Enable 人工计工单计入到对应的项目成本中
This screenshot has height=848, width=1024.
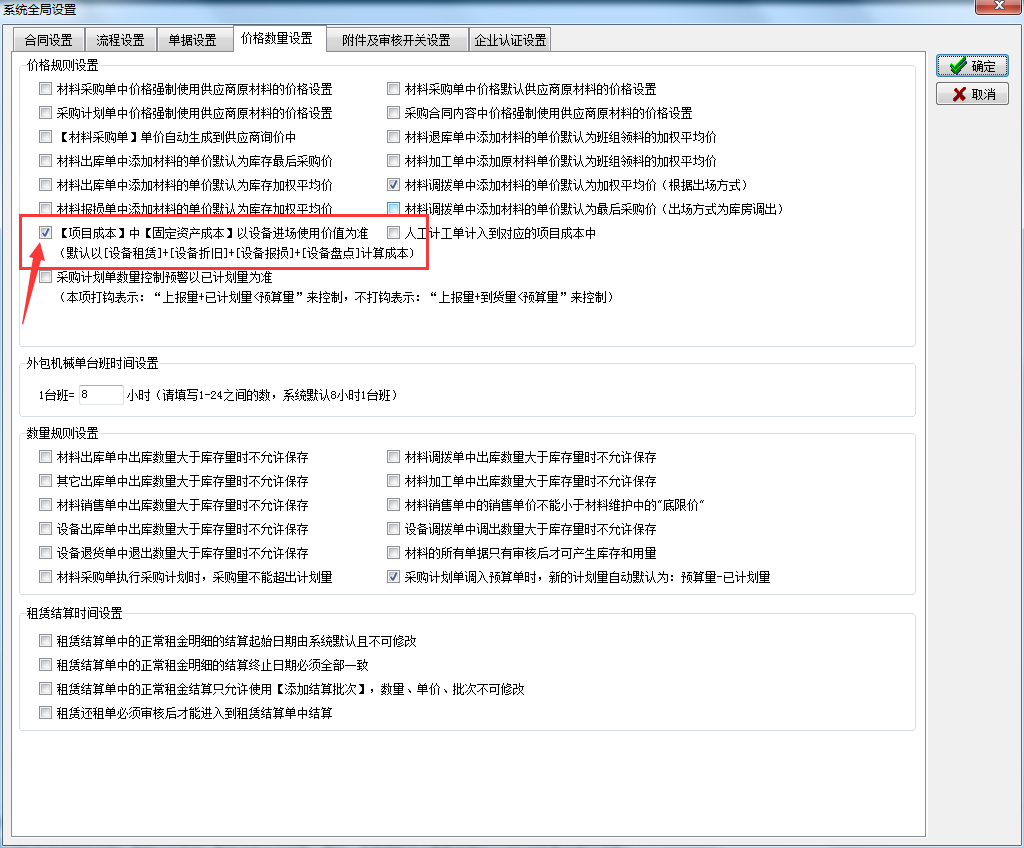(x=394, y=233)
